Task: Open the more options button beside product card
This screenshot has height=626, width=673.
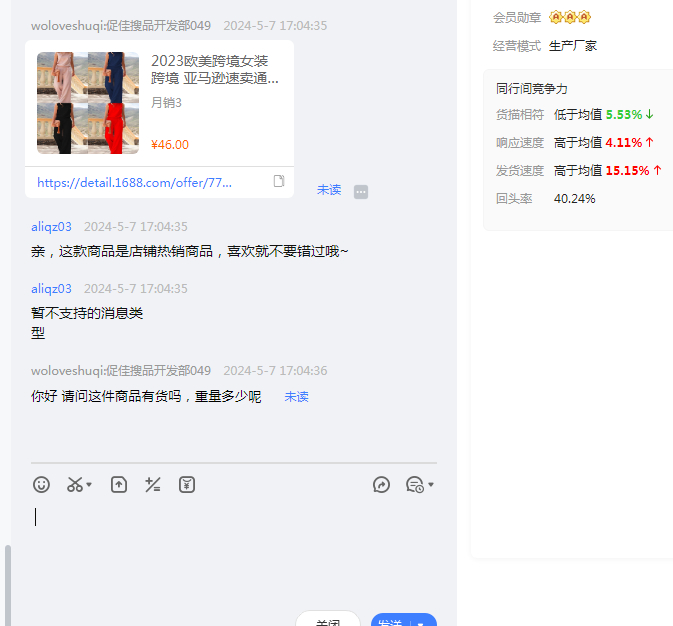Action: click(361, 191)
